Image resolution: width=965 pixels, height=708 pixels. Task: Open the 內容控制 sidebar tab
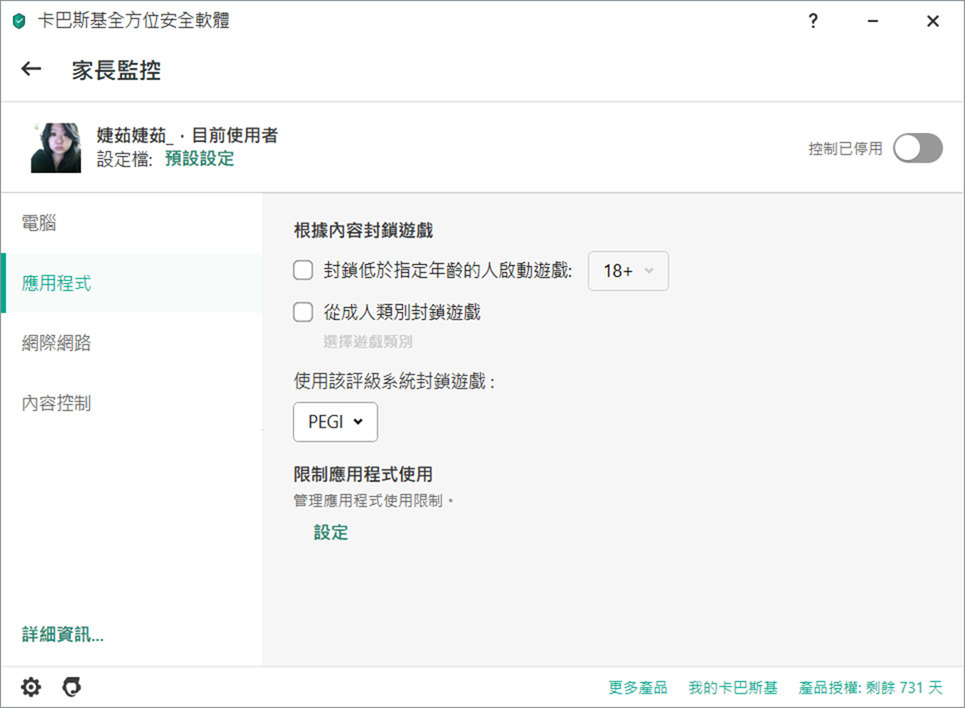click(56, 403)
